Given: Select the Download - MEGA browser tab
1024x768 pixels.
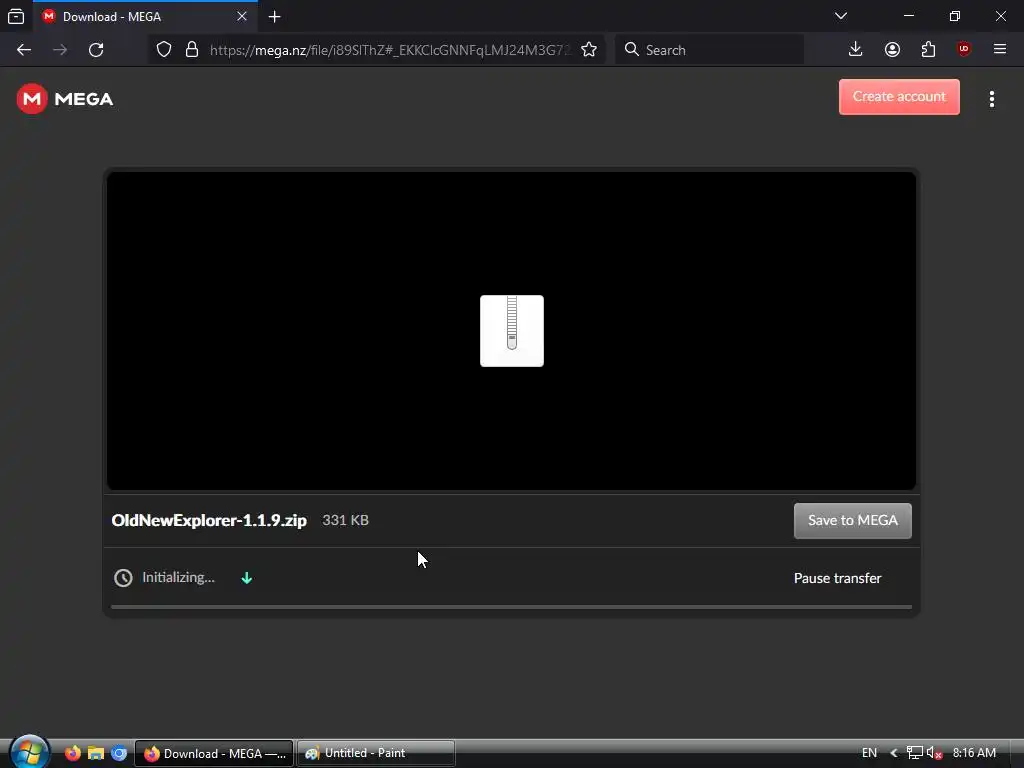Looking at the screenshot, I should click(x=144, y=16).
